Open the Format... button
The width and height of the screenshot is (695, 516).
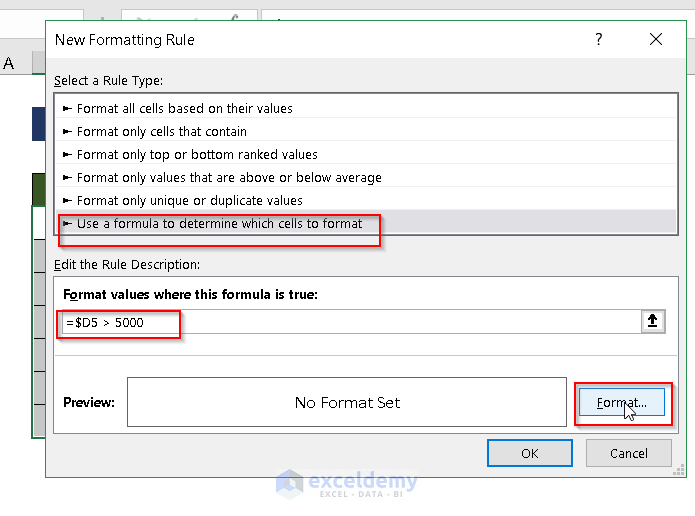click(621, 403)
